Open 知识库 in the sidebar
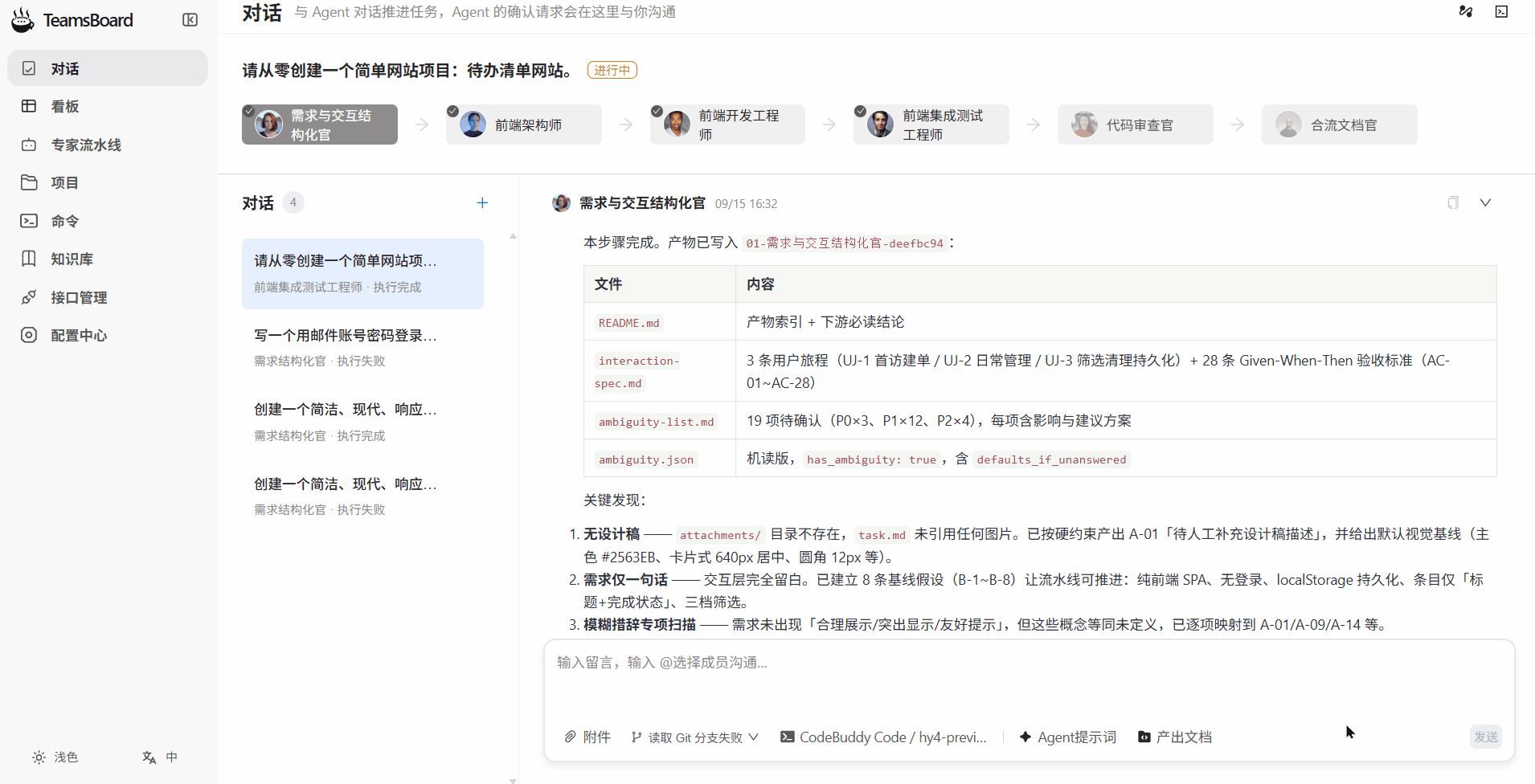1535x784 pixels. click(108, 259)
